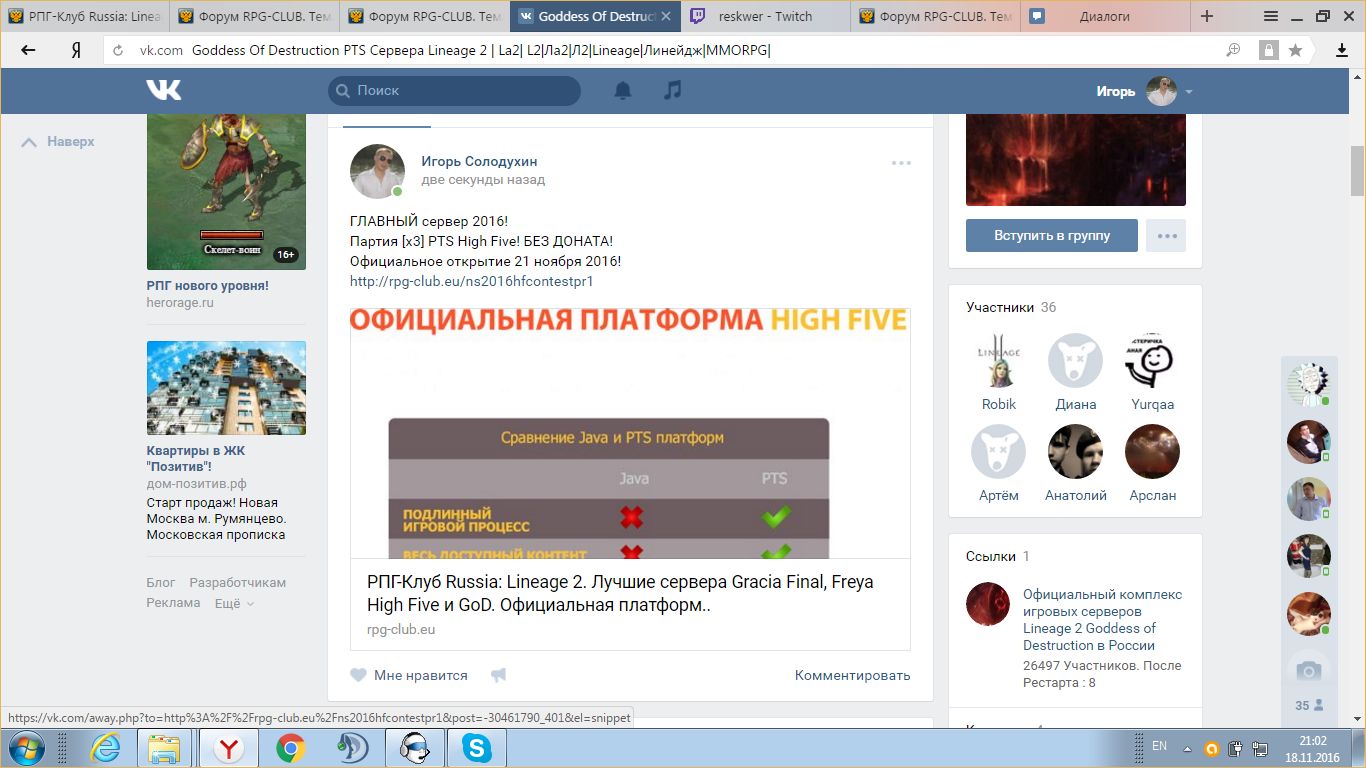
Task: Open Официальный комплекс игровых серверов link
Action: click(x=1102, y=619)
